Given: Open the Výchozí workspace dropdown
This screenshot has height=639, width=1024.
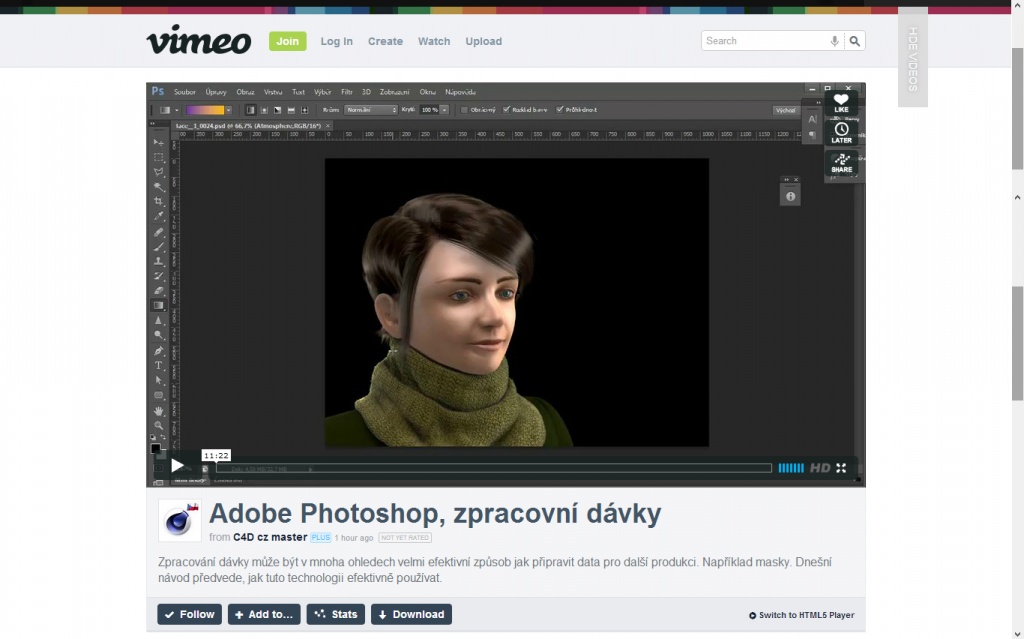Looking at the screenshot, I should 787,110.
